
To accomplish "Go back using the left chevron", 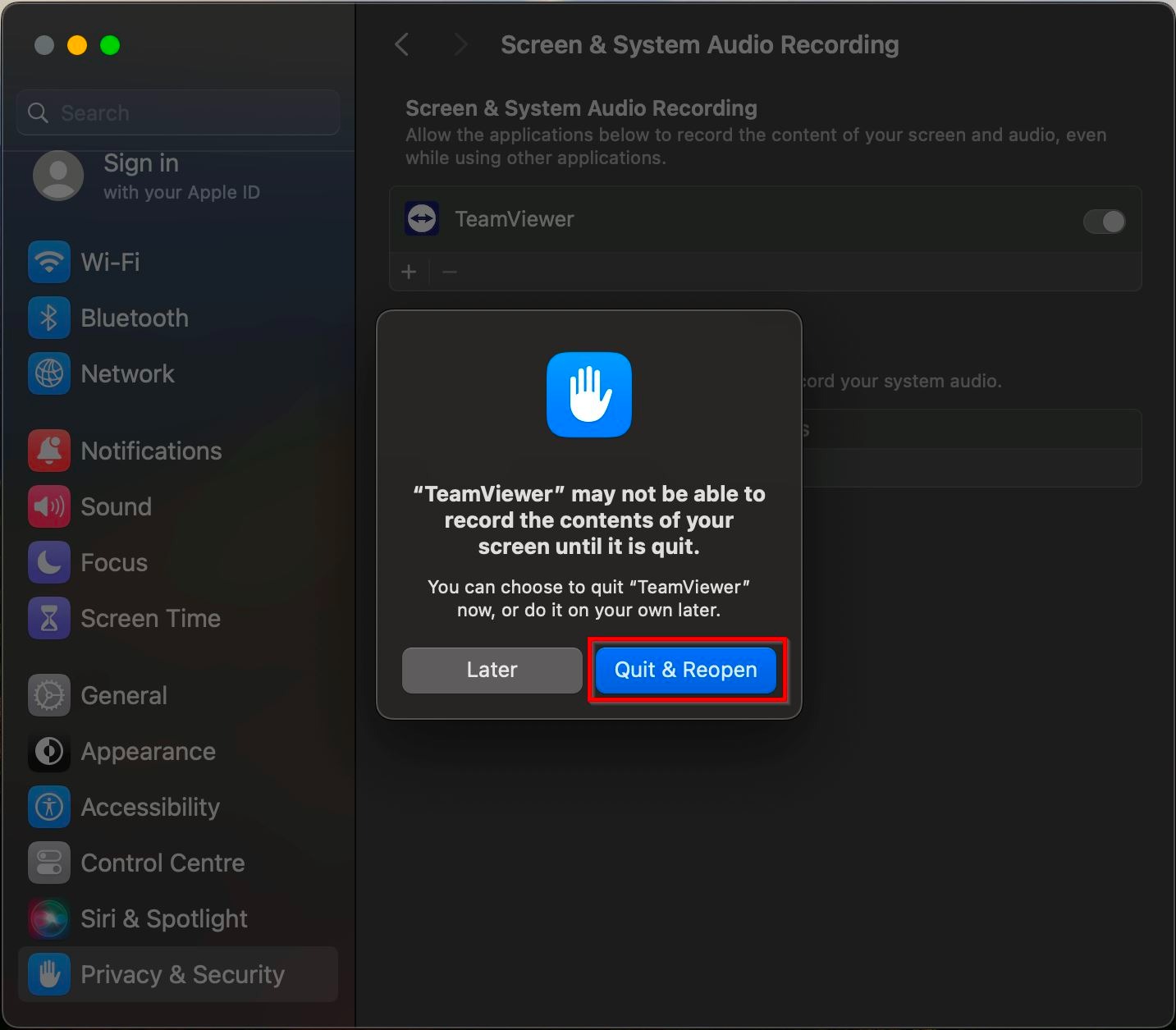I will pyautogui.click(x=402, y=44).
